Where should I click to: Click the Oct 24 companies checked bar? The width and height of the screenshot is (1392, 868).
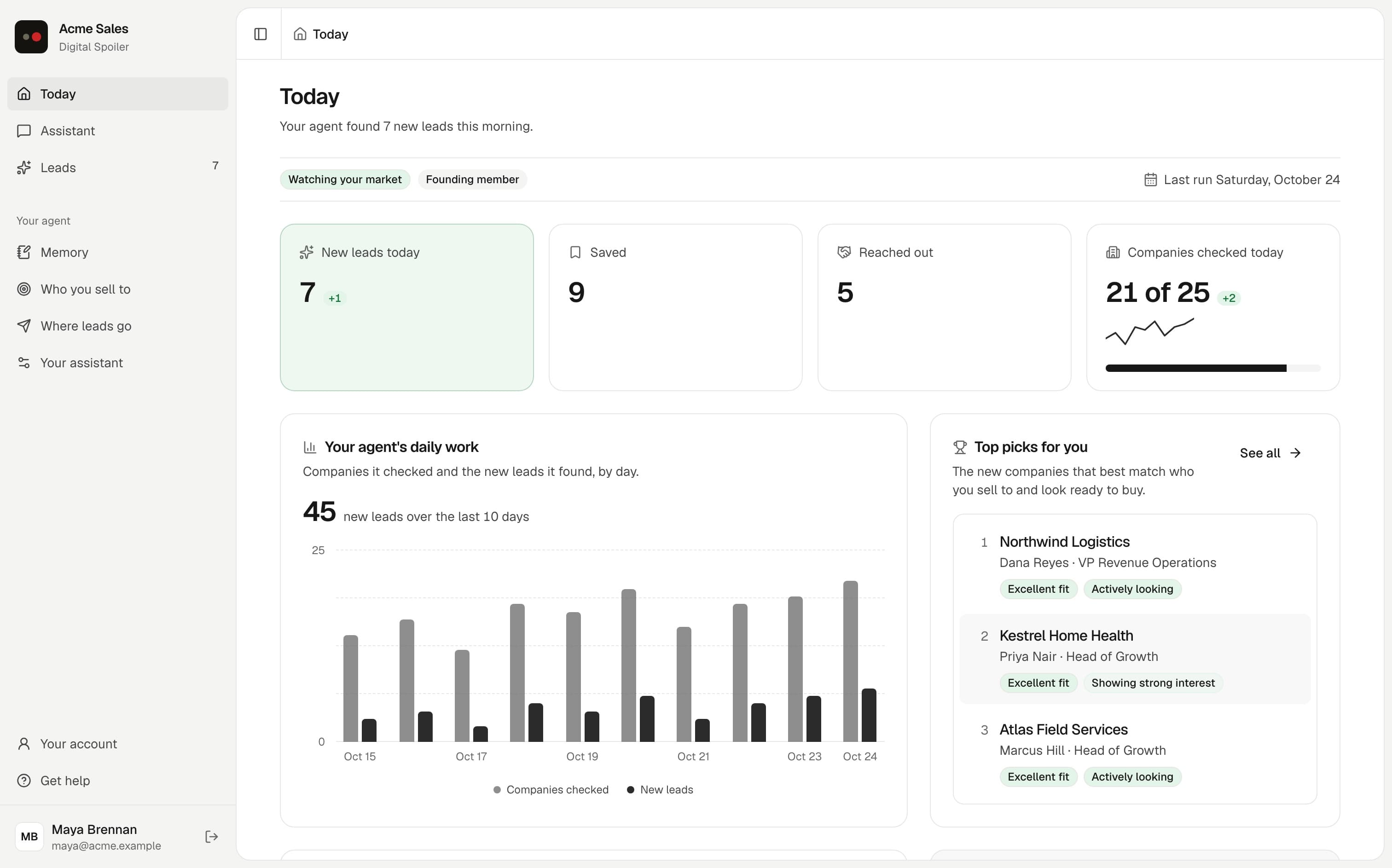click(x=850, y=661)
